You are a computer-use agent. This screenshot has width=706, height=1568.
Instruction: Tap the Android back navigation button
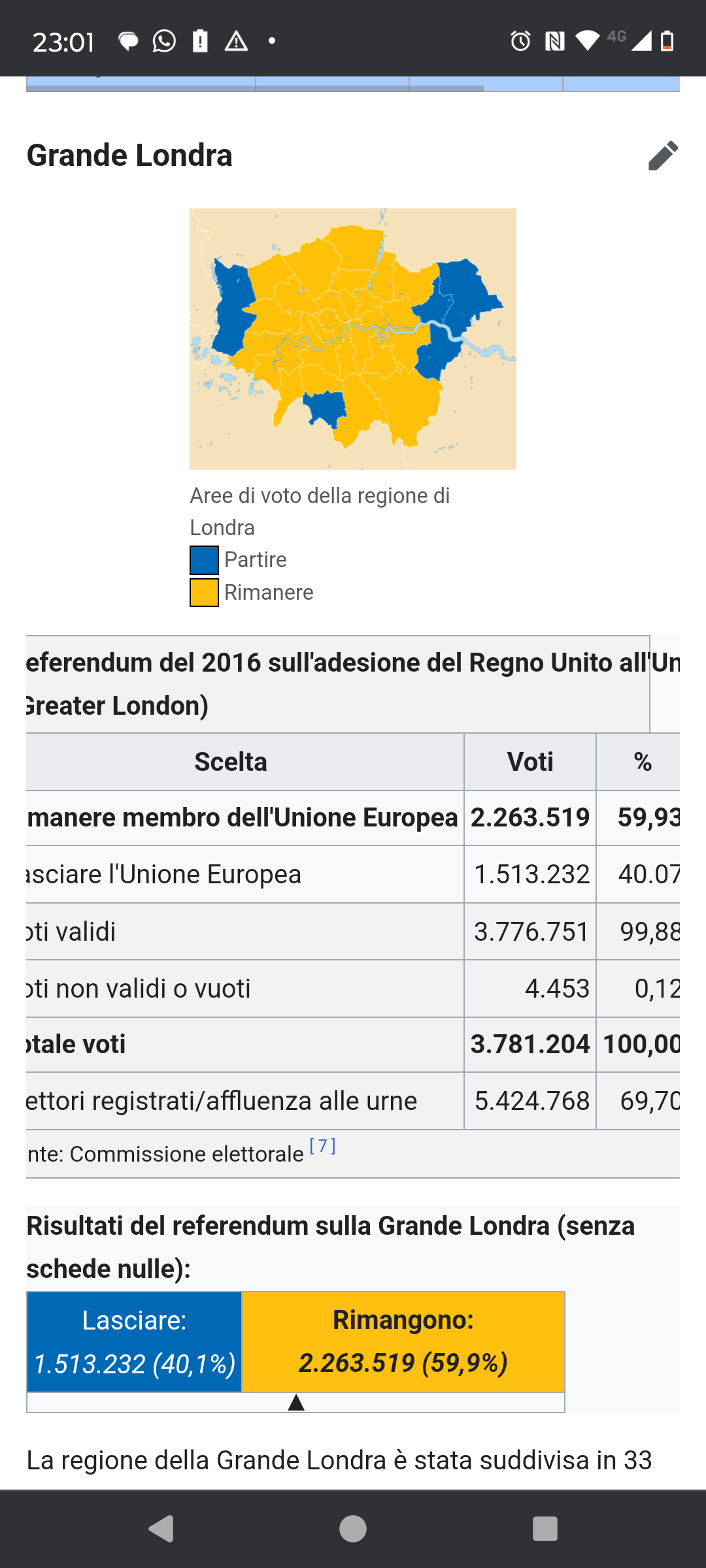[161, 1529]
